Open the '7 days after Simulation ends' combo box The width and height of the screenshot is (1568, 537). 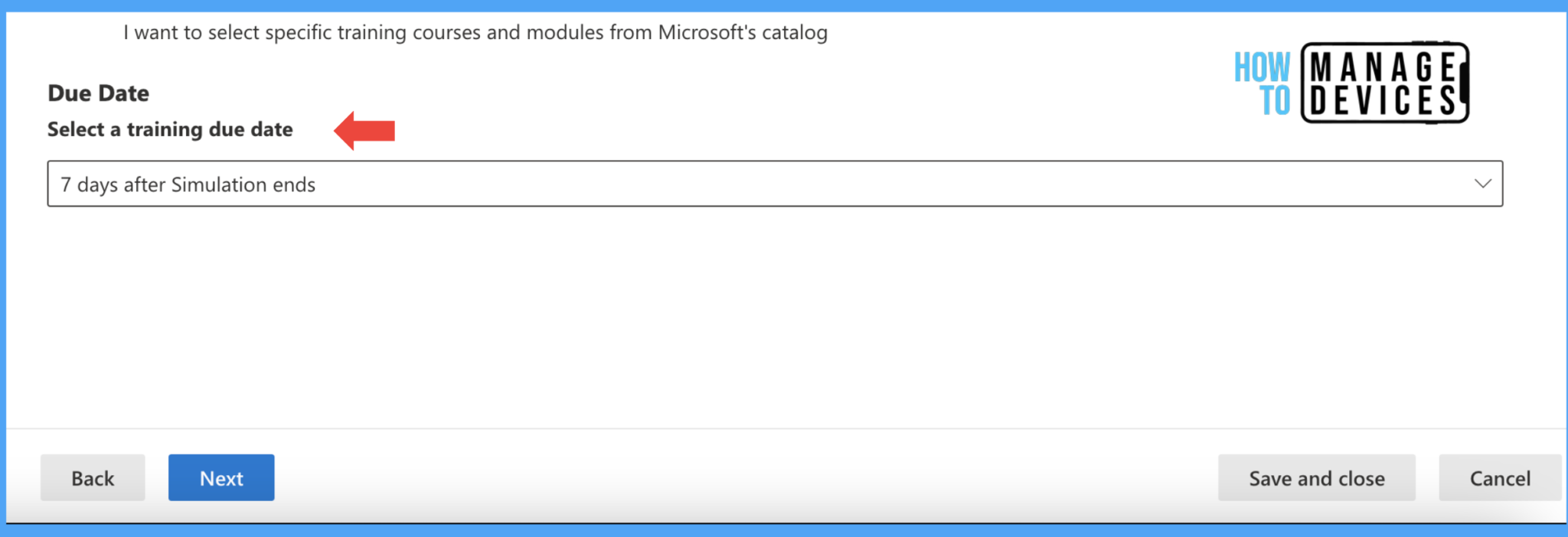[775, 184]
